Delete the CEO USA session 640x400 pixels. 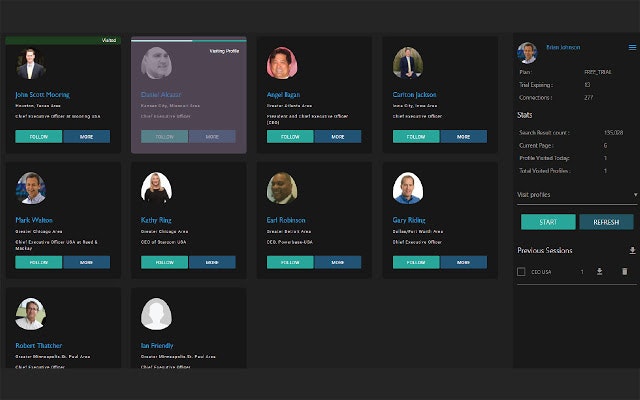tap(624, 271)
